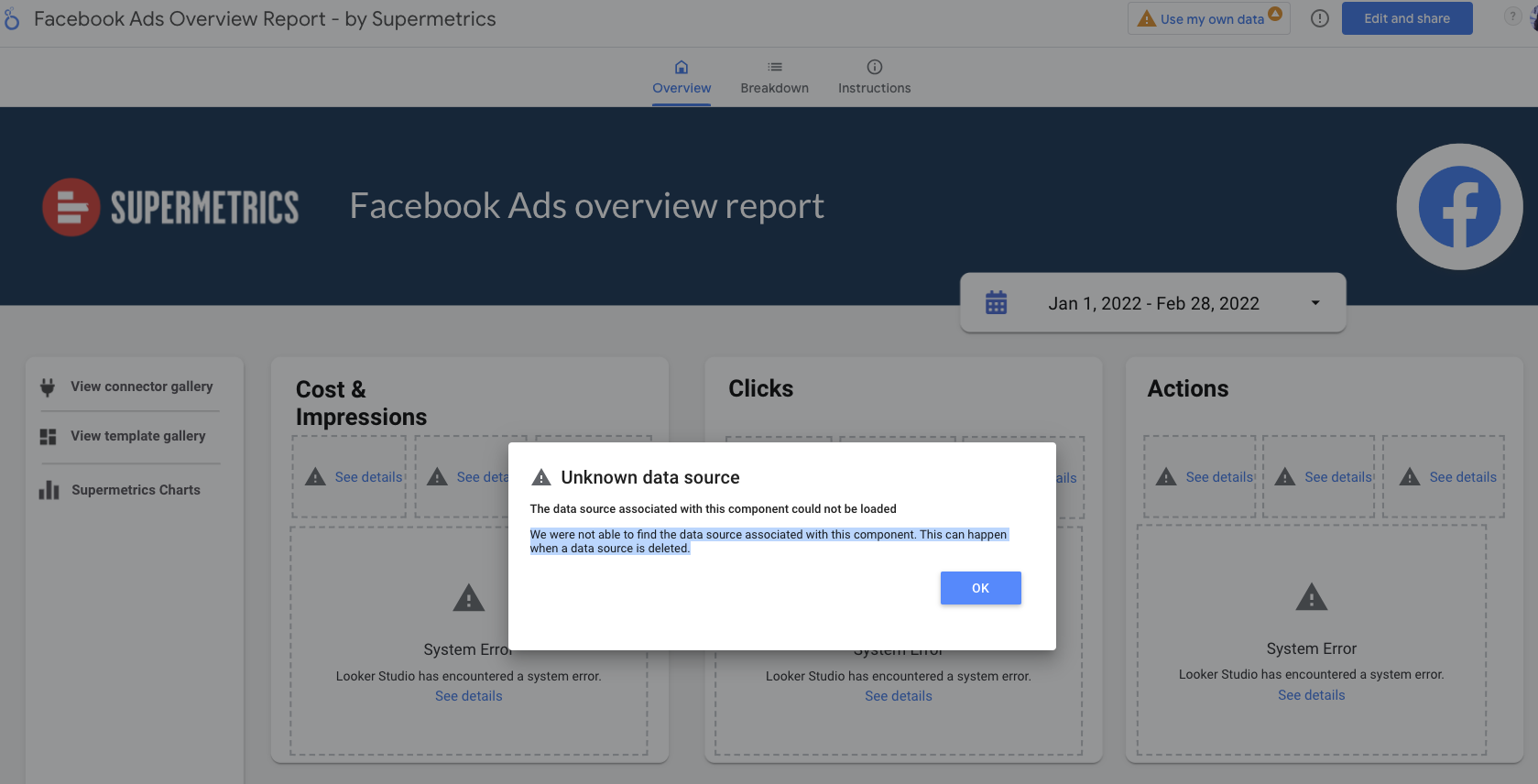Click first See details in Cost & Impressions
The image size is (1538, 784).
coord(368,477)
